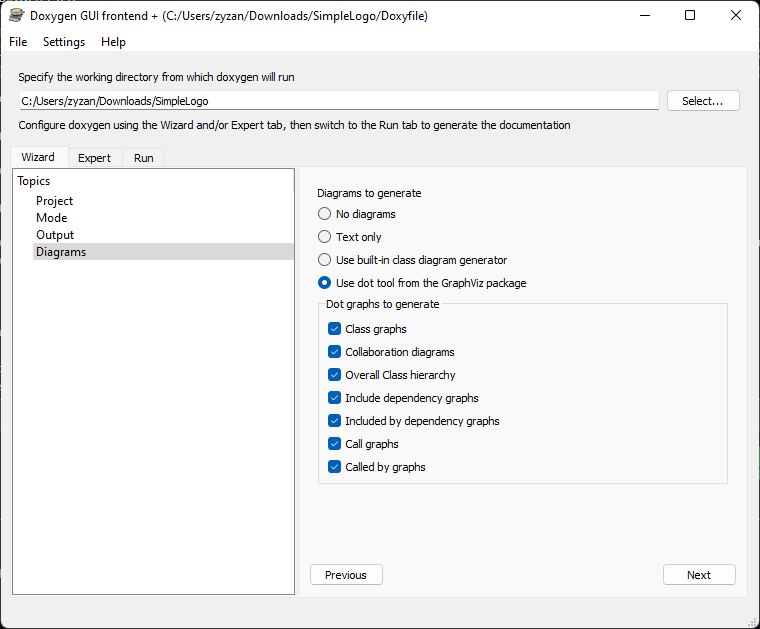Screen dimensions: 760x629
Task: Open the Help menu
Action: coord(113,42)
